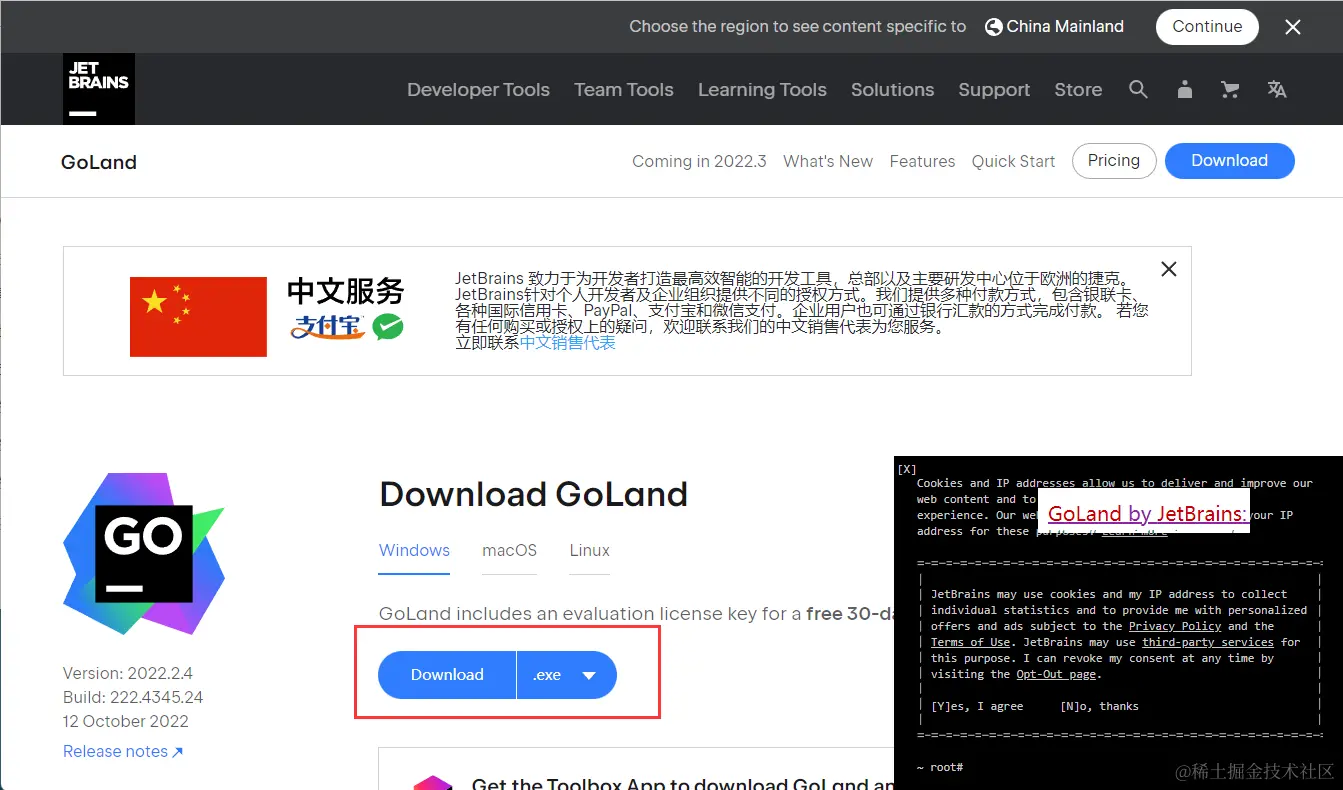Click the Download GoLand heading
The height and width of the screenshot is (790, 1343).
click(533, 494)
